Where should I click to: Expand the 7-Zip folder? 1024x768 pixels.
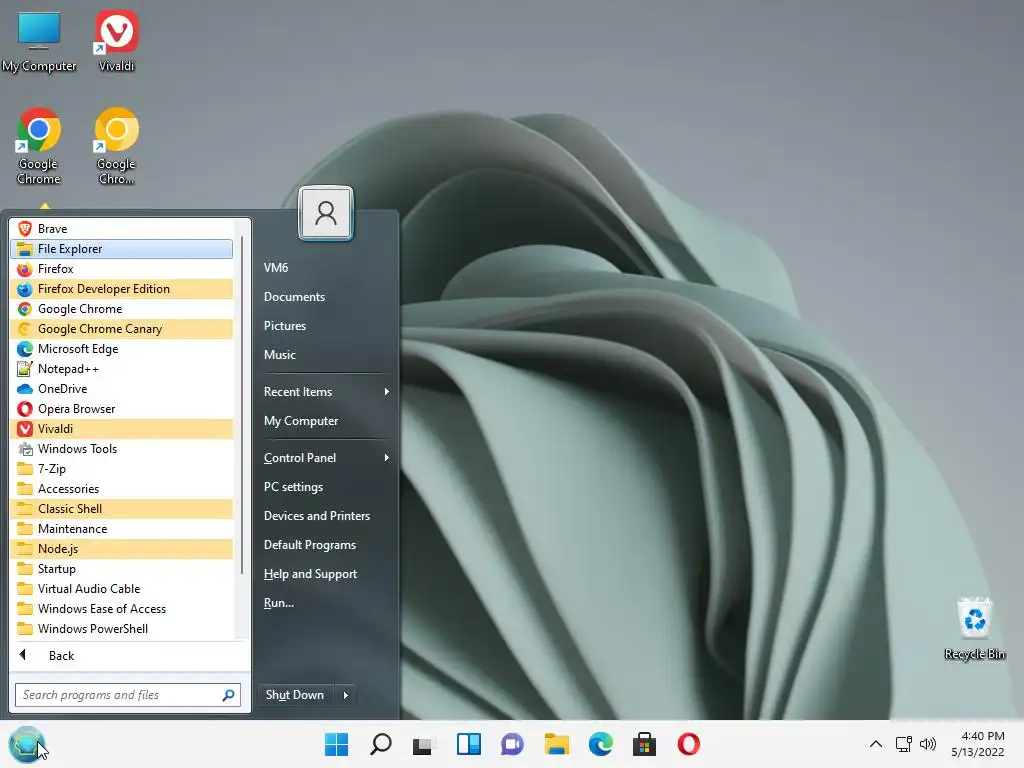click(x=121, y=469)
